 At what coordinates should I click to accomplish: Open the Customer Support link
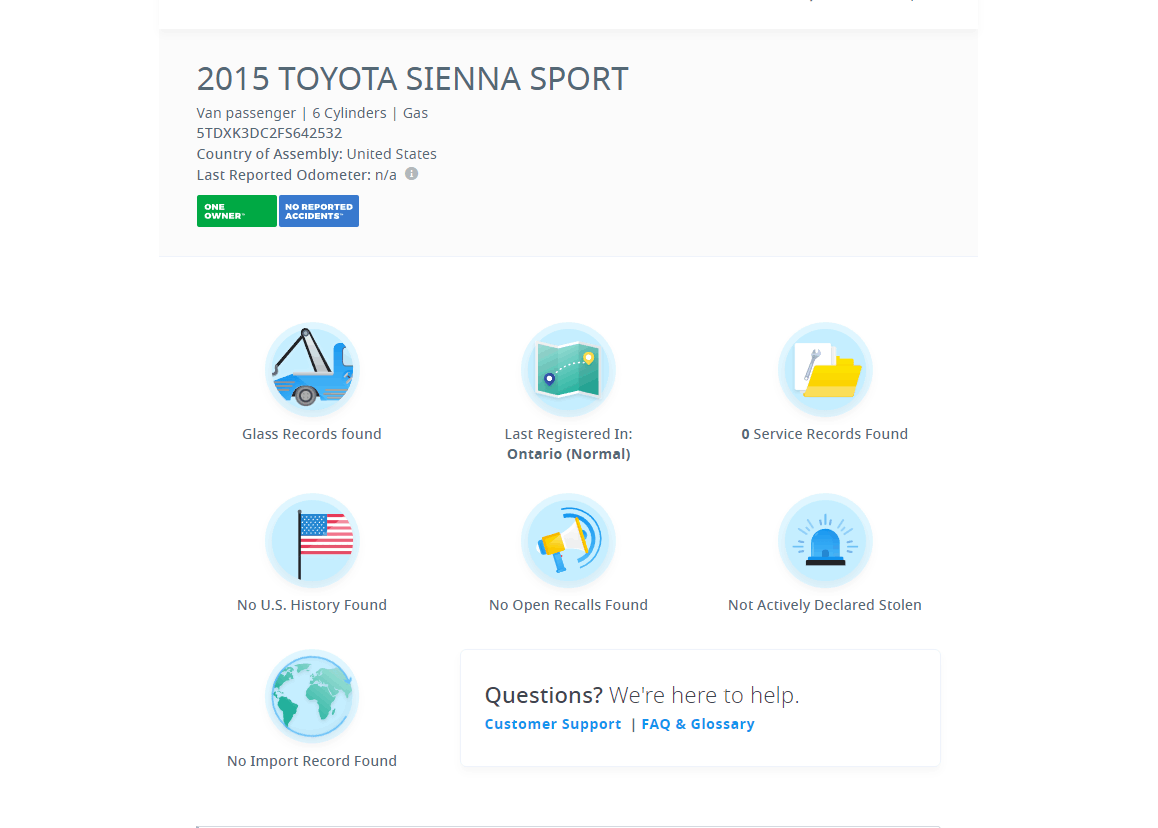tap(553, 724)
